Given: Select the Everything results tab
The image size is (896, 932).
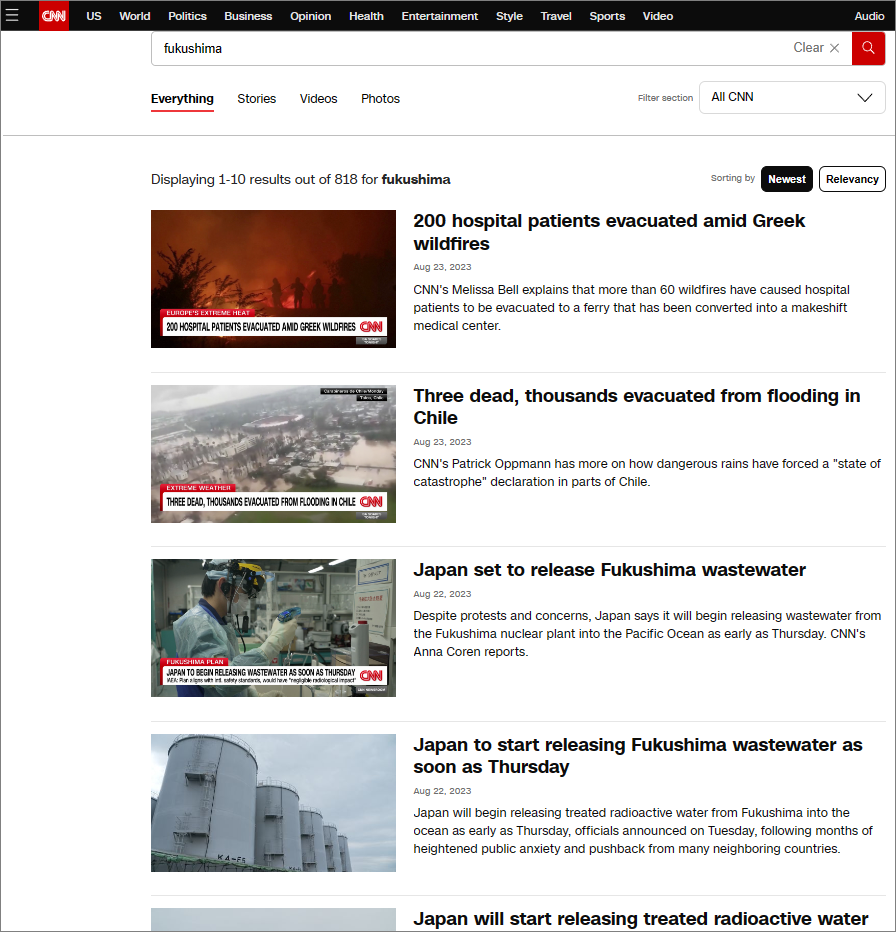Looking at the screenshot, I should pyautogui.click(x=182, y=99).
